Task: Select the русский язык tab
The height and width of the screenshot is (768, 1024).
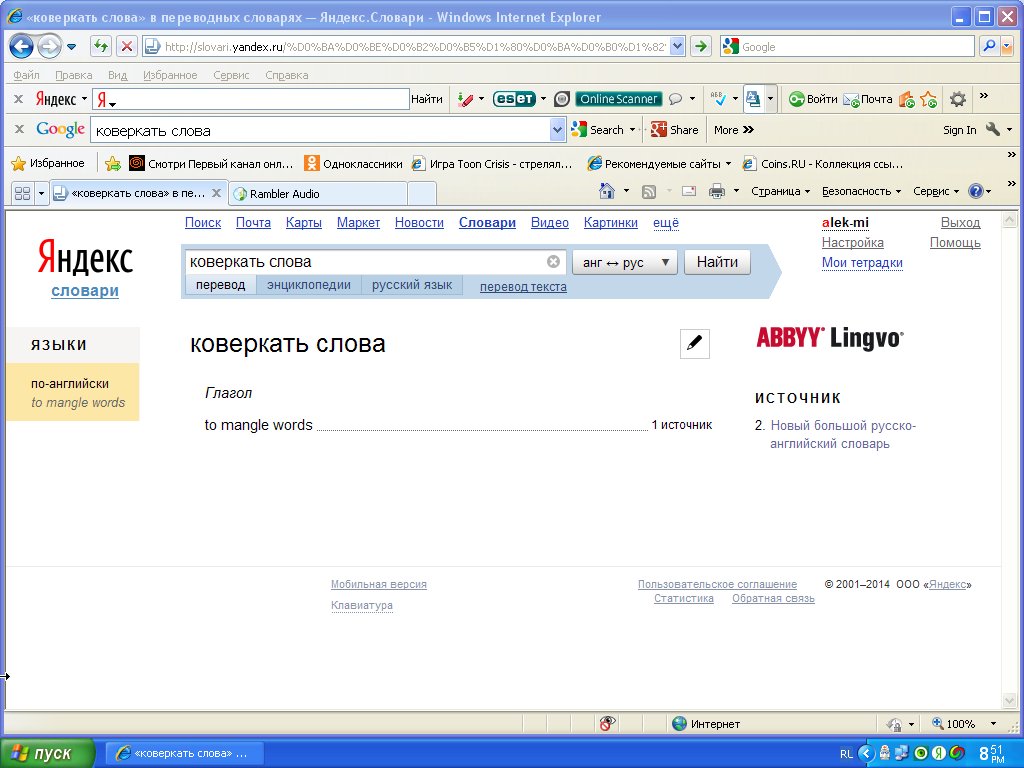Action: (412, 285)
